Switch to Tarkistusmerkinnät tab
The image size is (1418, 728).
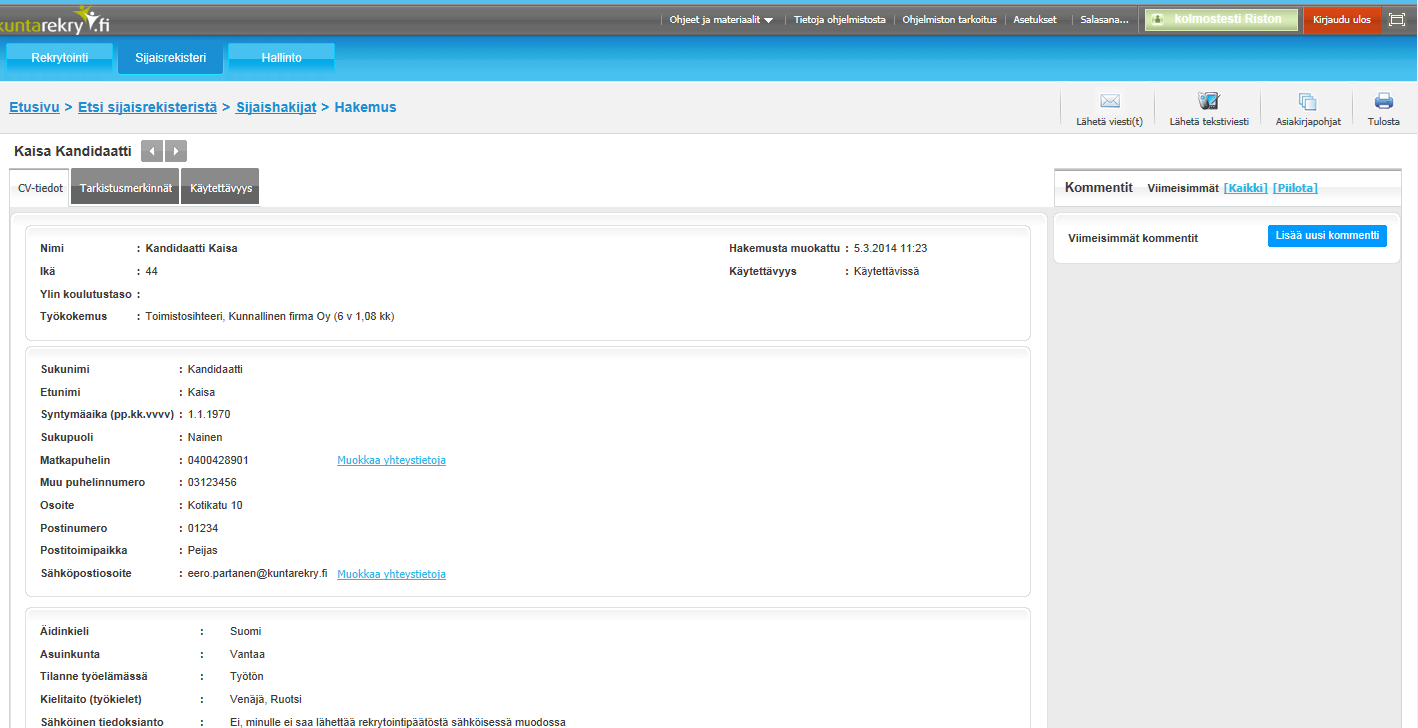126,187
